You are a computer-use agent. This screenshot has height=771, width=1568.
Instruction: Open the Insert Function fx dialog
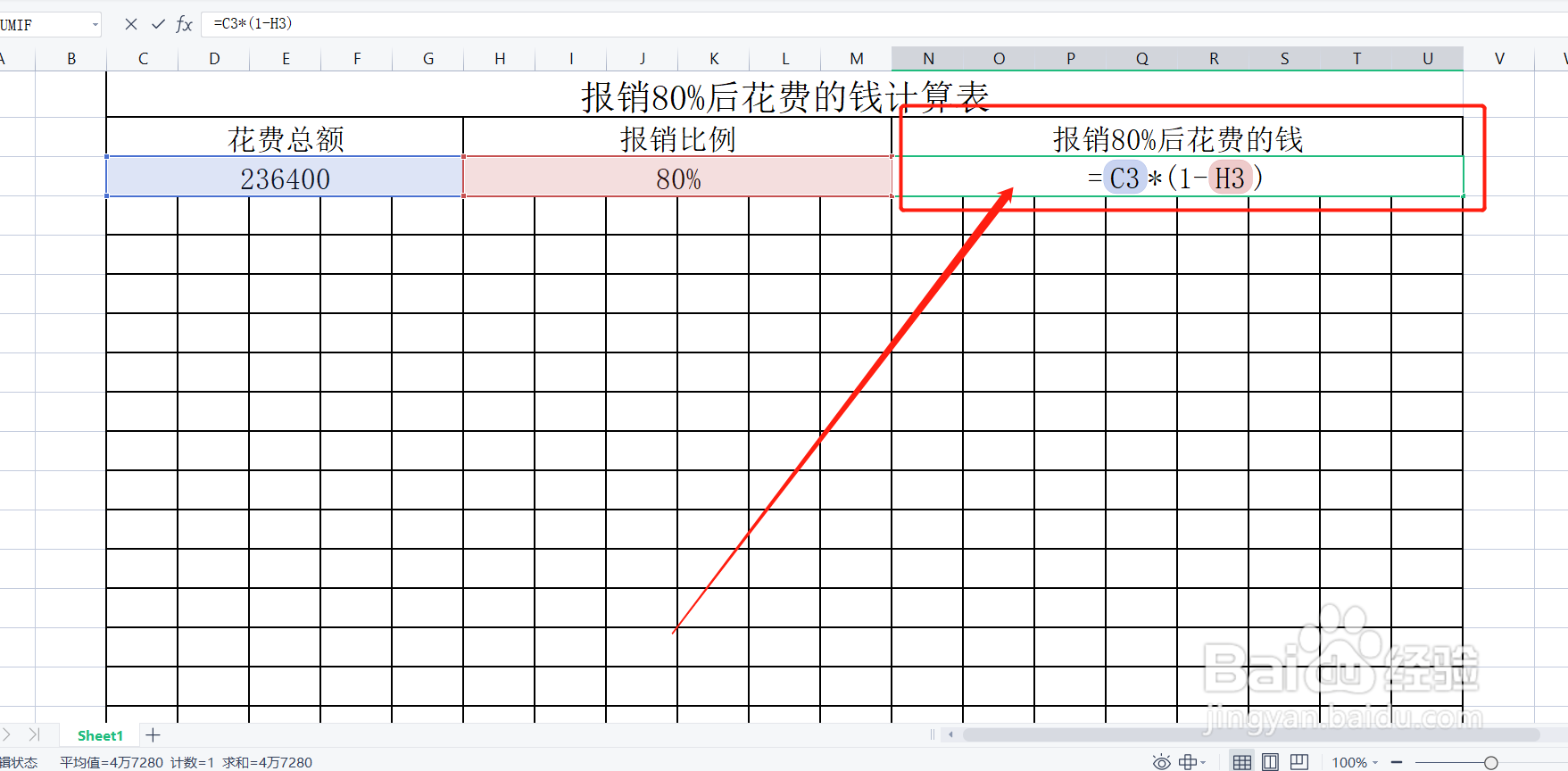tap(184, 24)
